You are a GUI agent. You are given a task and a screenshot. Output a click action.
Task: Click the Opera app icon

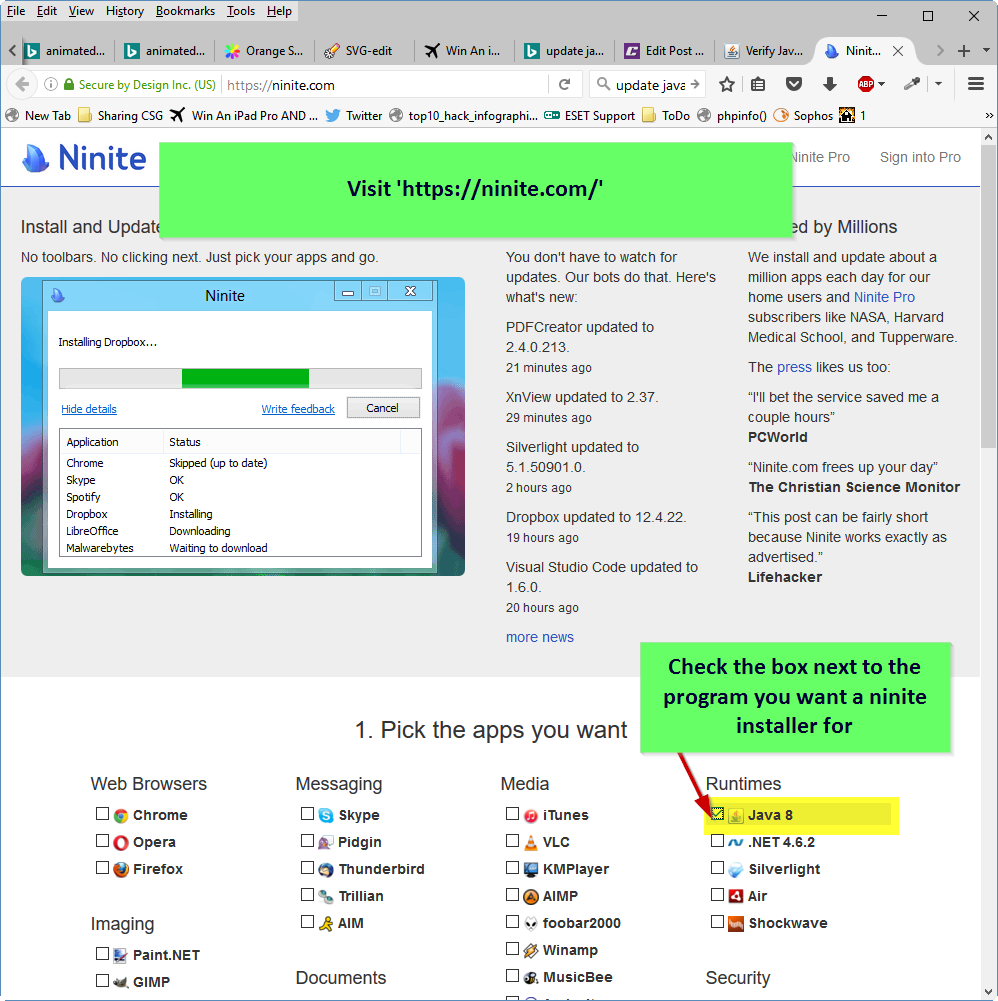tap(121, 843)
